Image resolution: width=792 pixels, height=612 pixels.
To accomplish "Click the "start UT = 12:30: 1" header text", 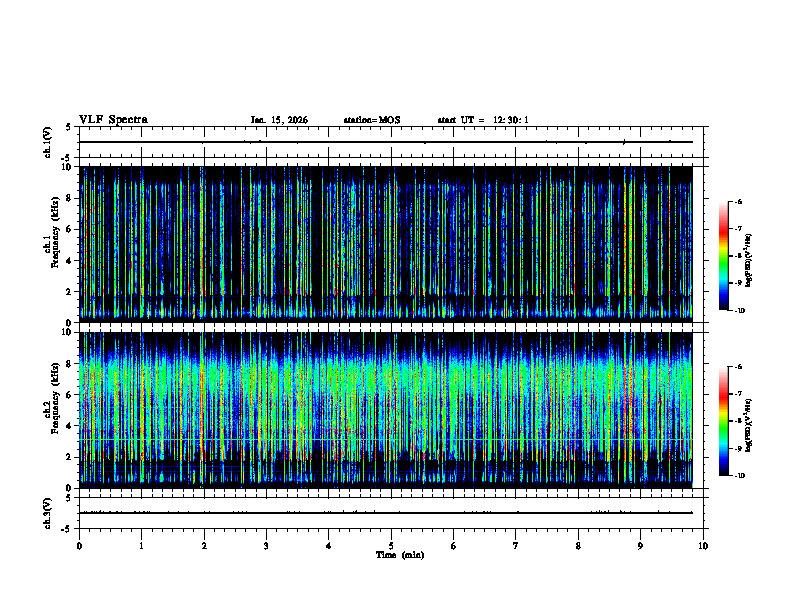I will tap(483, 120).
